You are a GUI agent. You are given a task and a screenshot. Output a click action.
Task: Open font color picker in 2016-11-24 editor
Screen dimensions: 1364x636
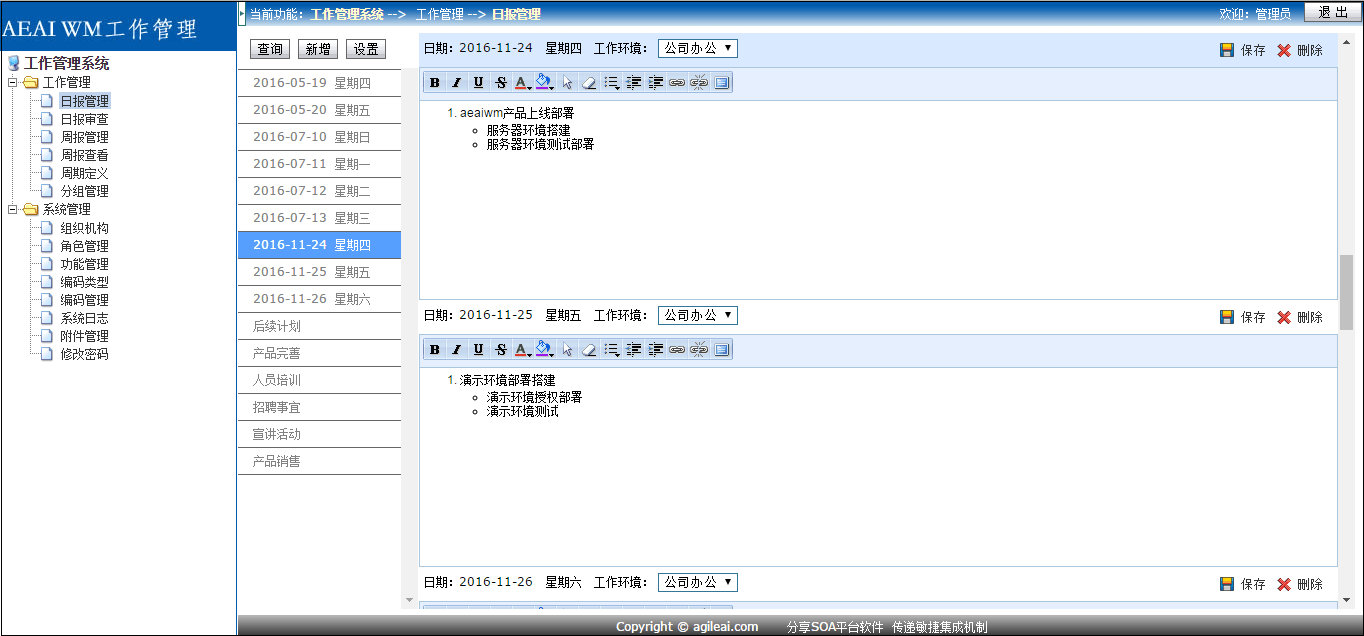coord(523,83)
